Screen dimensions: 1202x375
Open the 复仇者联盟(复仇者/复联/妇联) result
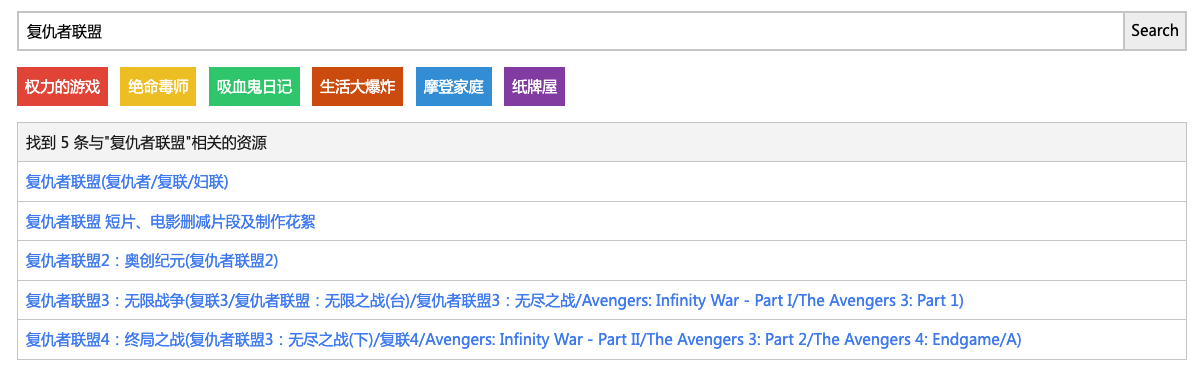(128, 182)
